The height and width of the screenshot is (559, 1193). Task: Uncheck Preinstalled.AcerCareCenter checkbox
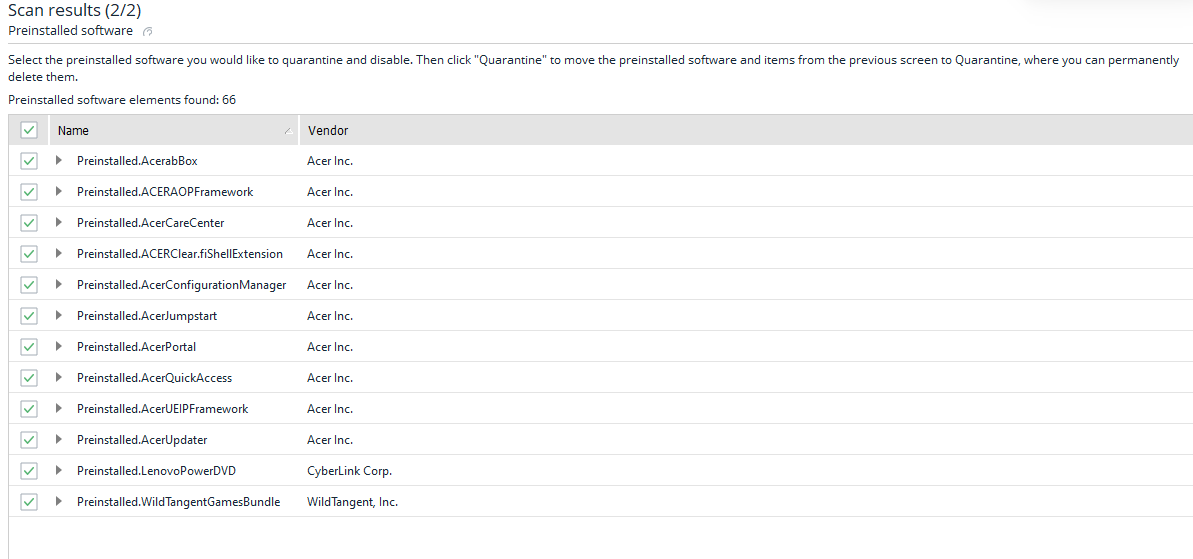[x=29, y=223]
